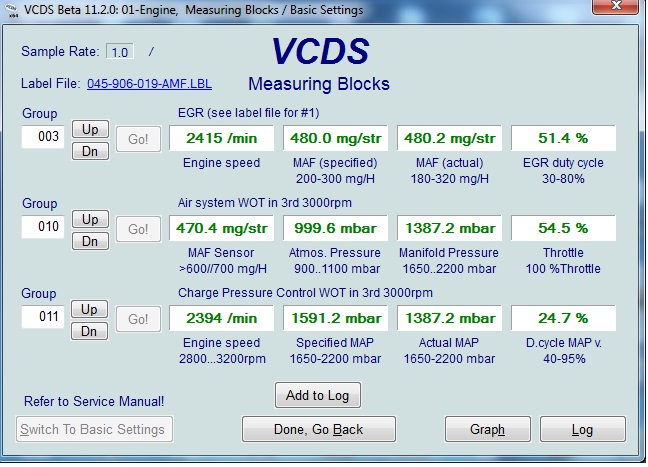Click the VCDS app icon in title bar
The image size is (648, 467).
(x=12, y=11)
